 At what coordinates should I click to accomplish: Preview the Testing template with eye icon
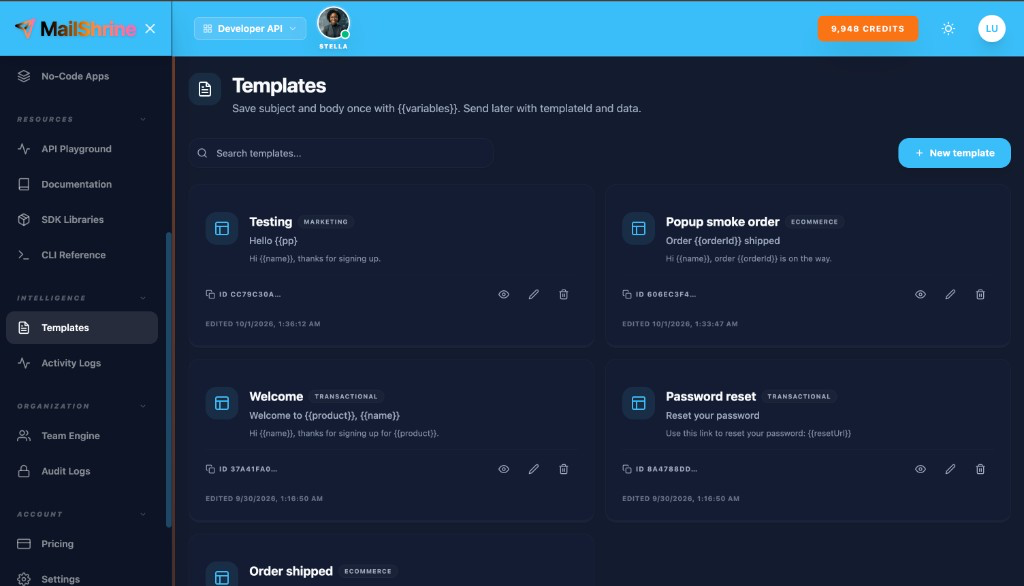click(x=504, y=295)
